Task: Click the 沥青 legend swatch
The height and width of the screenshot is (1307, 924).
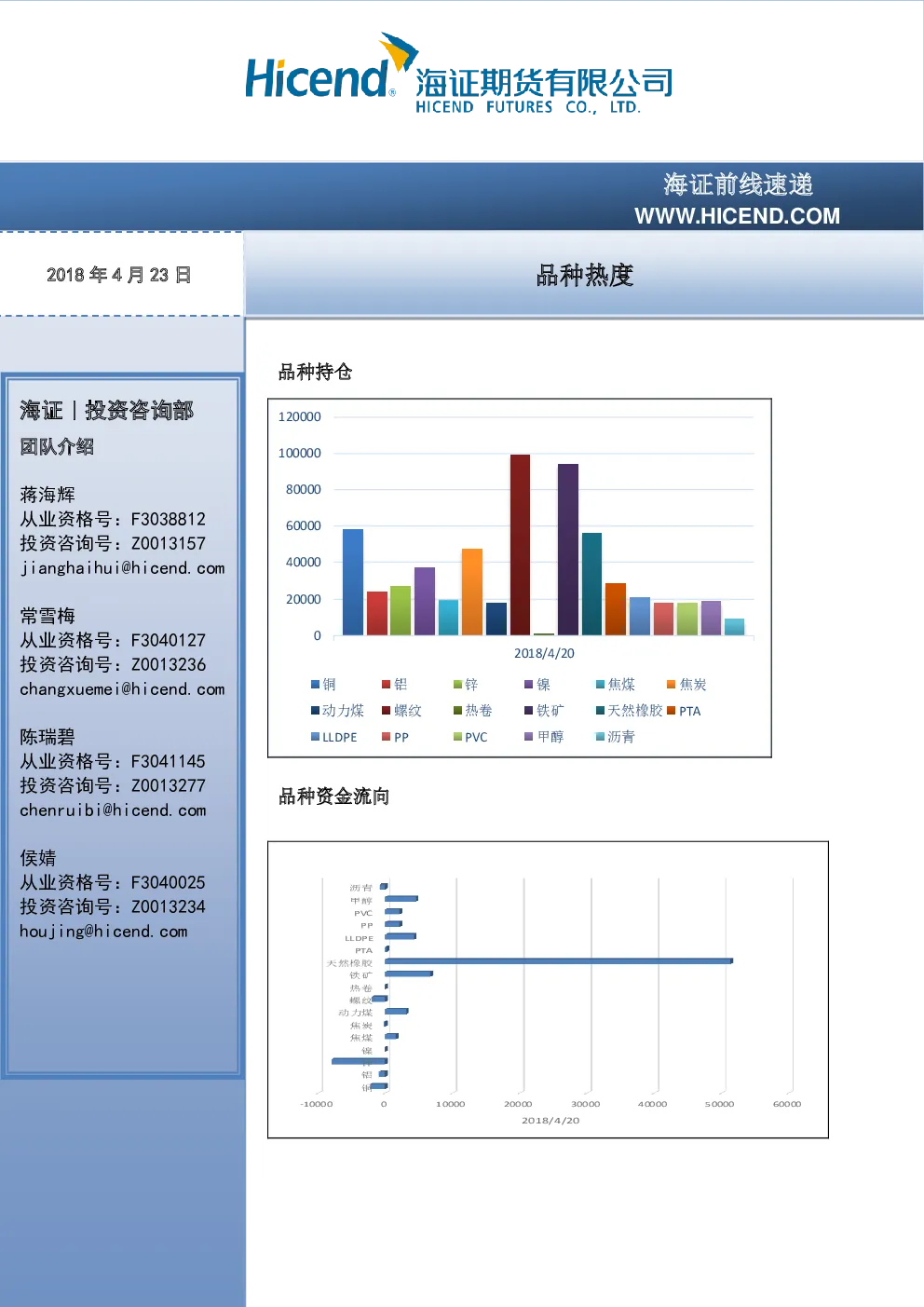Action: (x=601, y=737)
